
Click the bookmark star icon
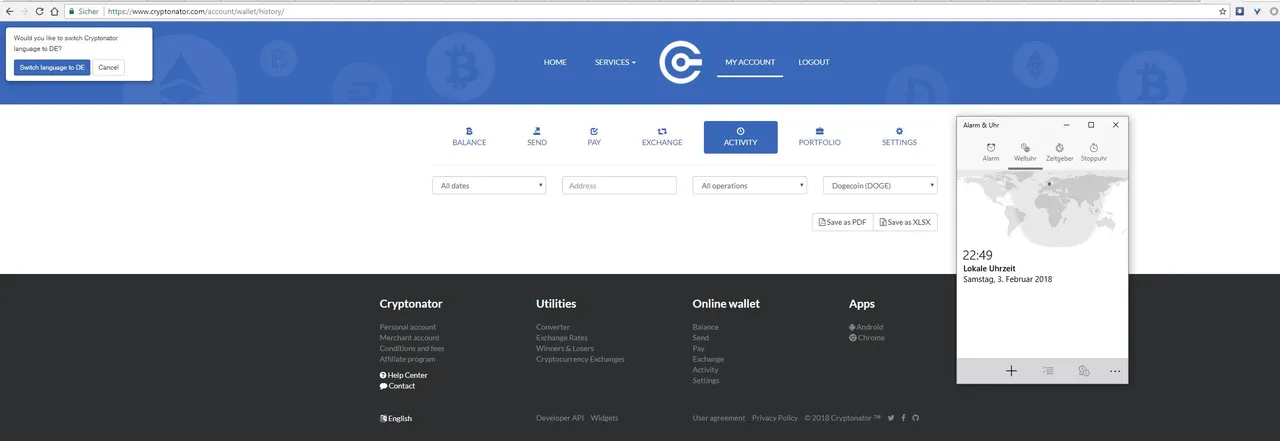[x=1223, y=11]
